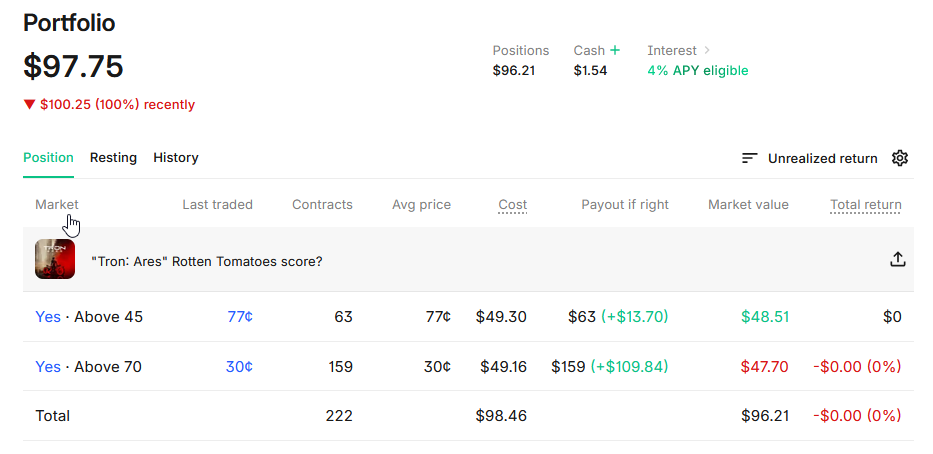Click the 4% APY eligible link
Viewport: 933px width, 454px height.
pos(698,71)
